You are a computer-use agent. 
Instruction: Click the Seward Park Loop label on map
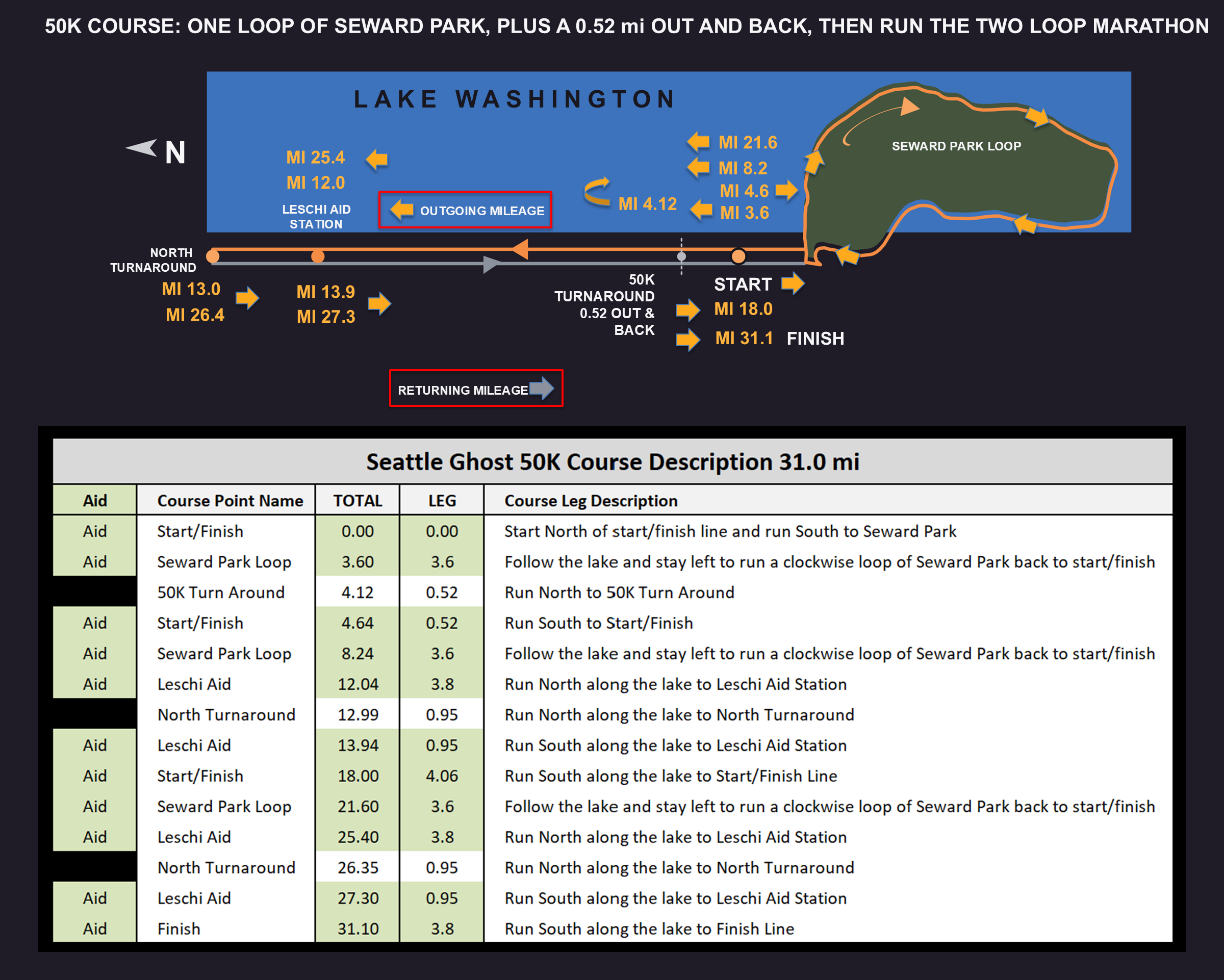tap(956, 146)
